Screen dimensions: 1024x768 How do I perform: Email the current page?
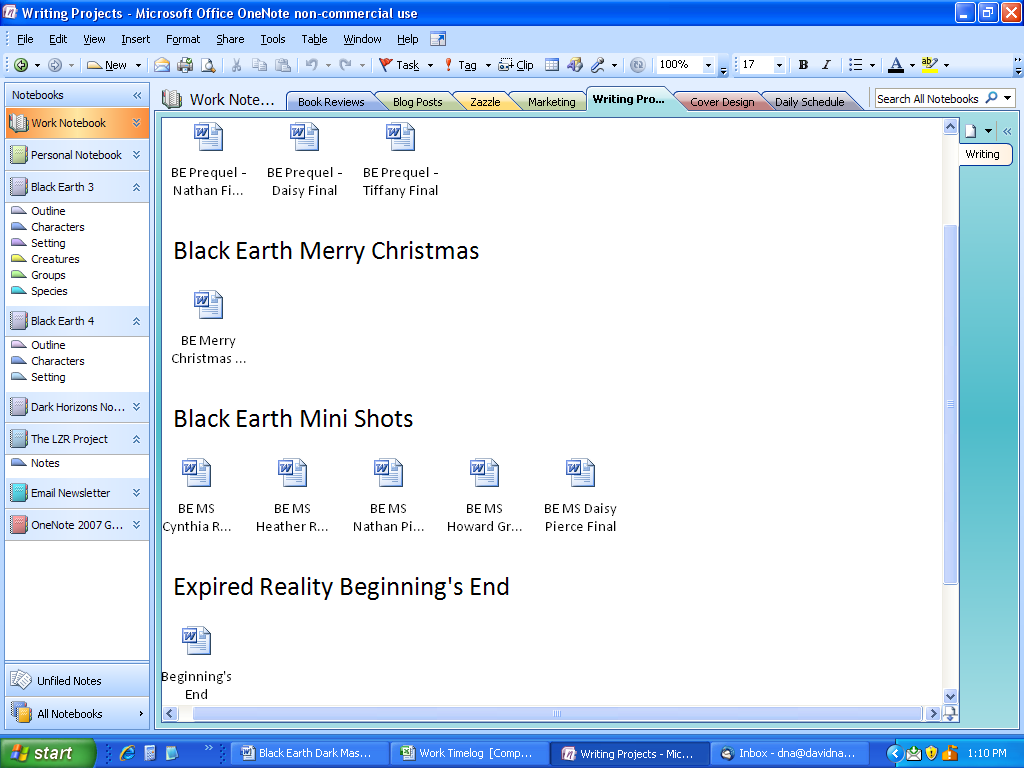coord(161,65)
